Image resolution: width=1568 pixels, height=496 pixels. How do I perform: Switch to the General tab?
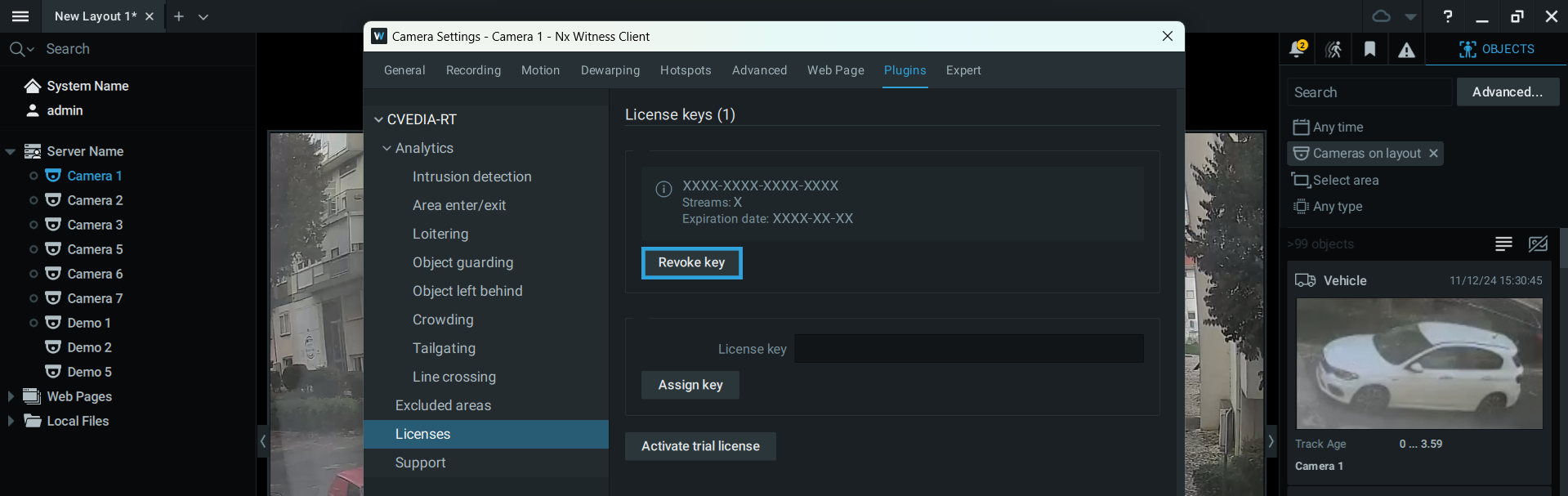404,70
